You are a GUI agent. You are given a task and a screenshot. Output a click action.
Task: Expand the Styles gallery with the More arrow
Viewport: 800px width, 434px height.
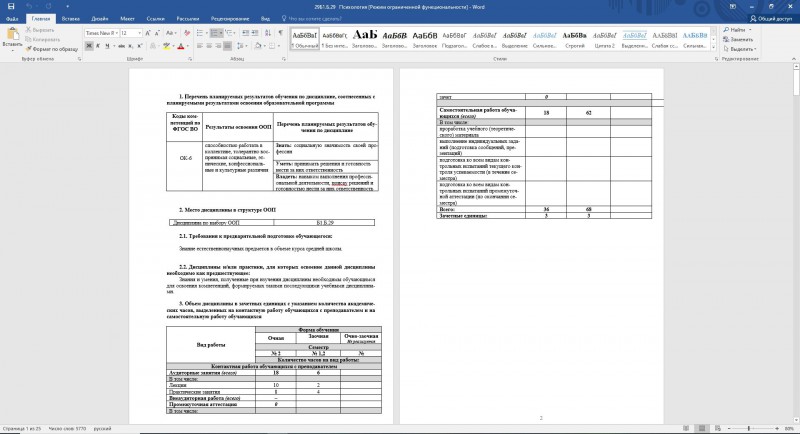click(x=713, y=47)
